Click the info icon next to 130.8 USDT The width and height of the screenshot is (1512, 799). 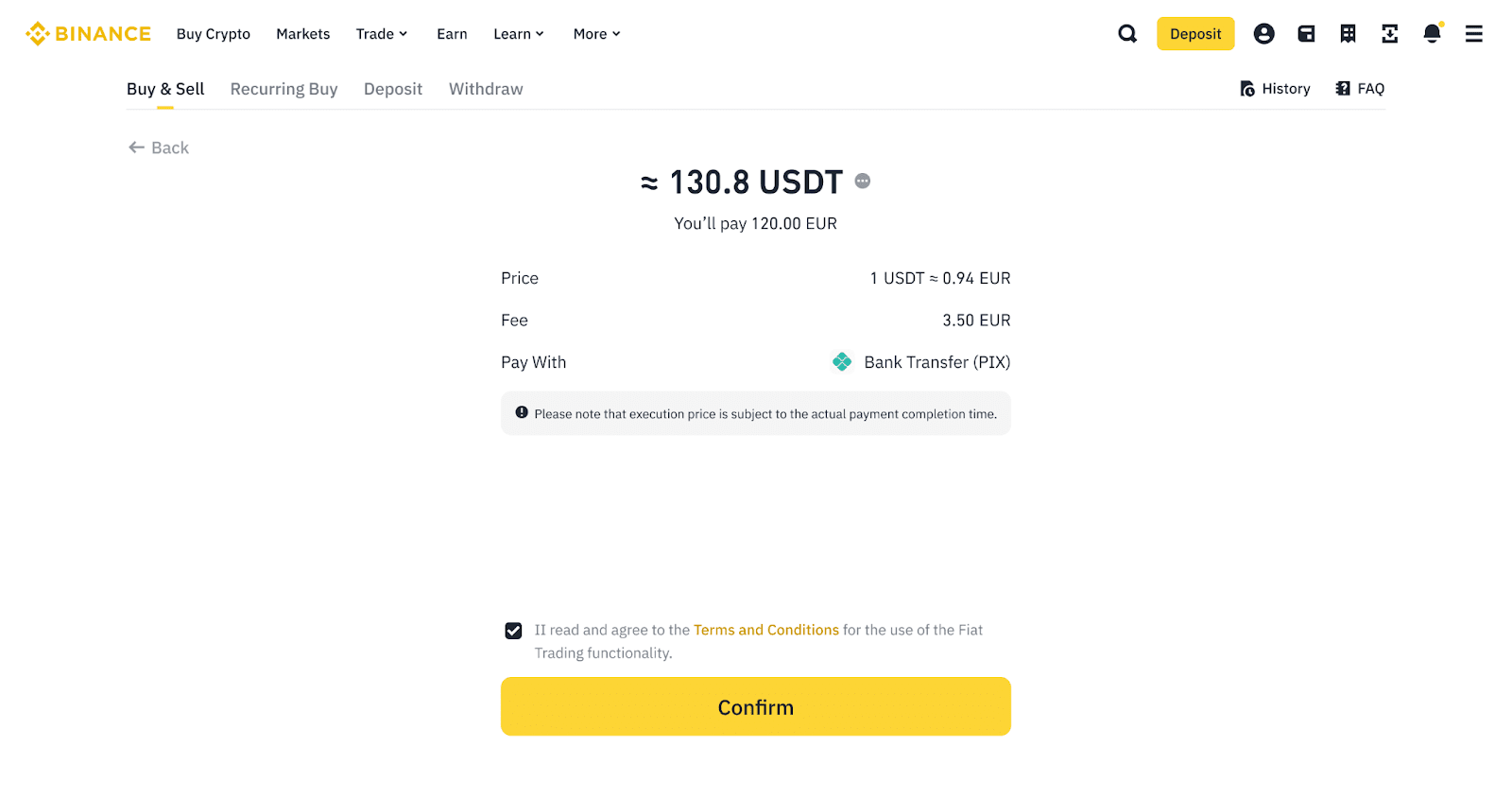coord(863,181)
